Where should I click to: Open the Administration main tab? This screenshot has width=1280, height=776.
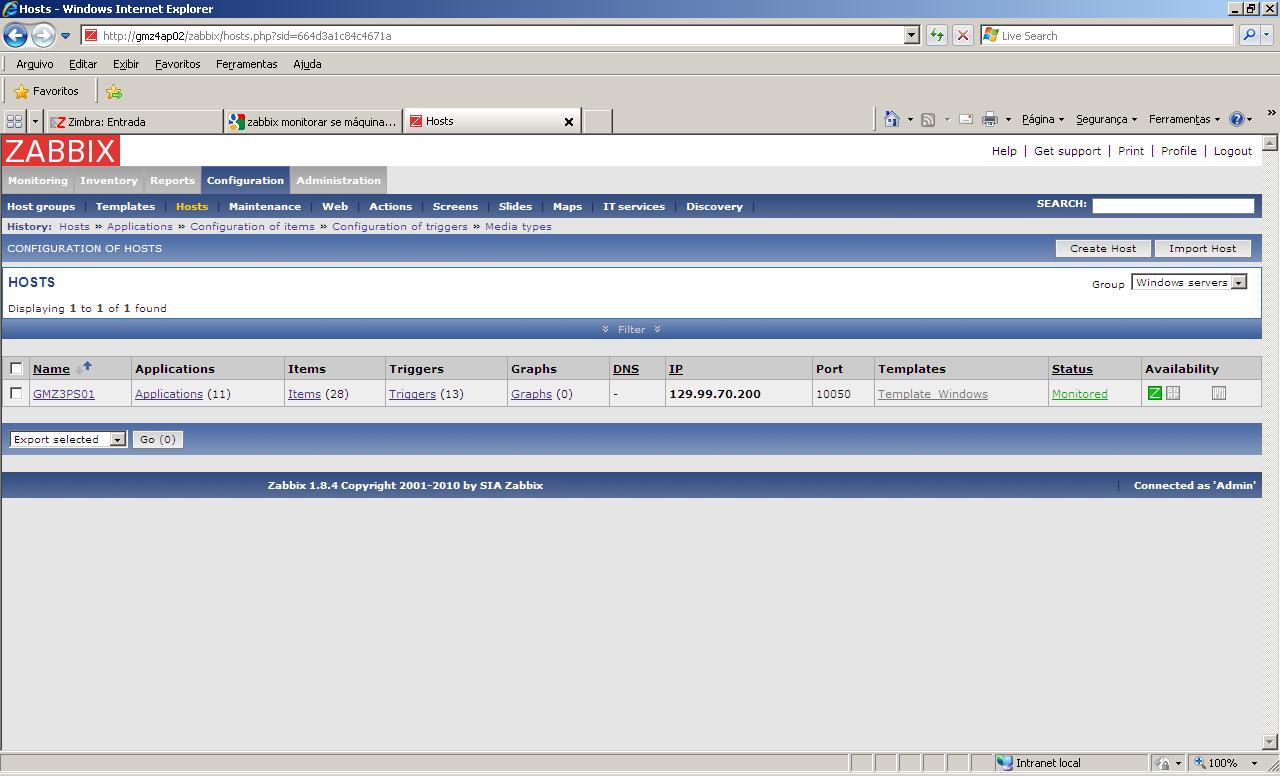338,181
